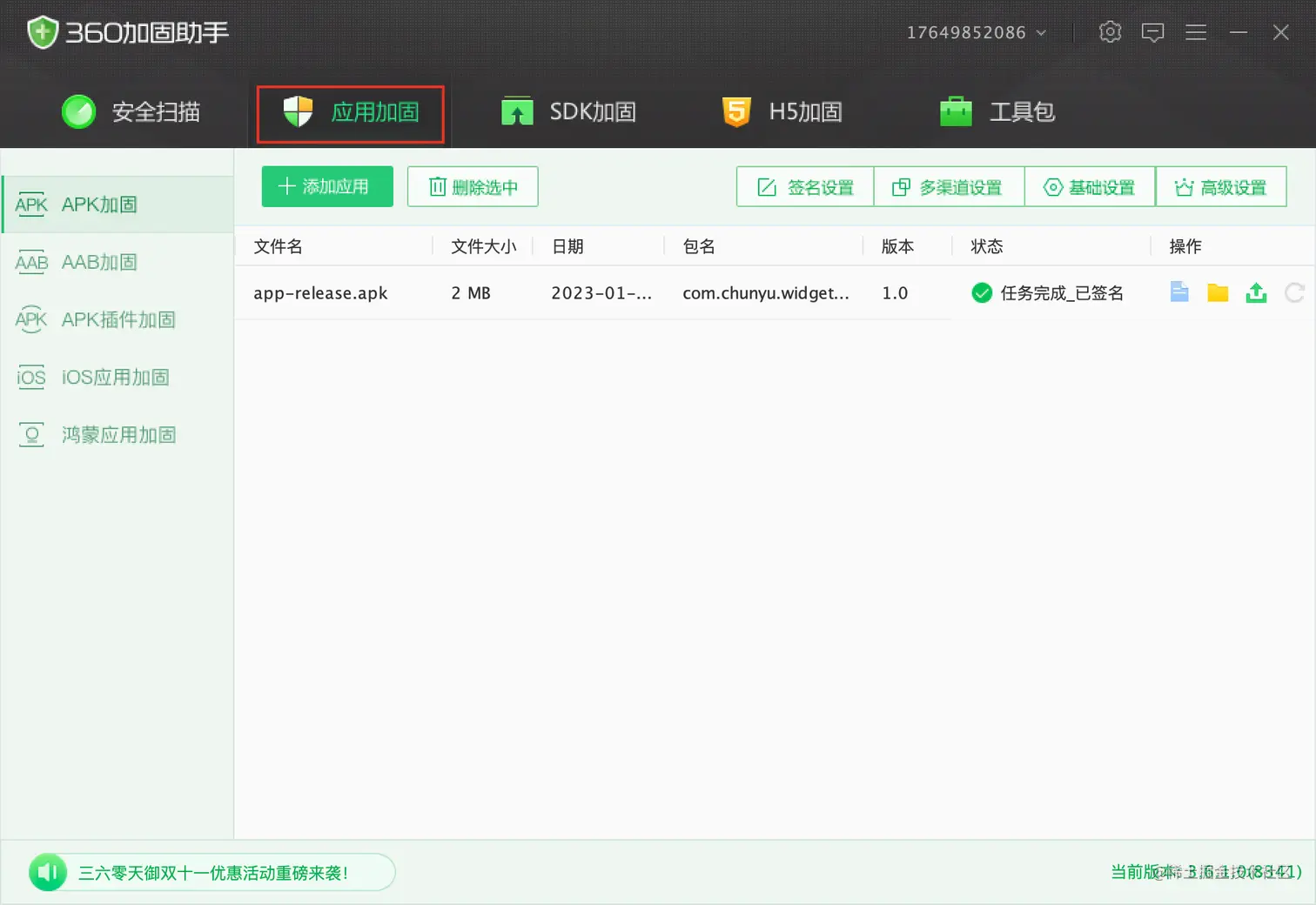Open 多渠道设置 settings
Viewport: 1316px width, 905px height.
click(949, 186)
